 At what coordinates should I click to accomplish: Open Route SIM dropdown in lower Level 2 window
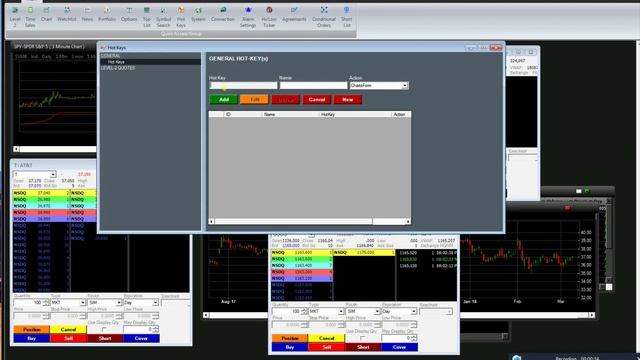(x=377, y=311)
